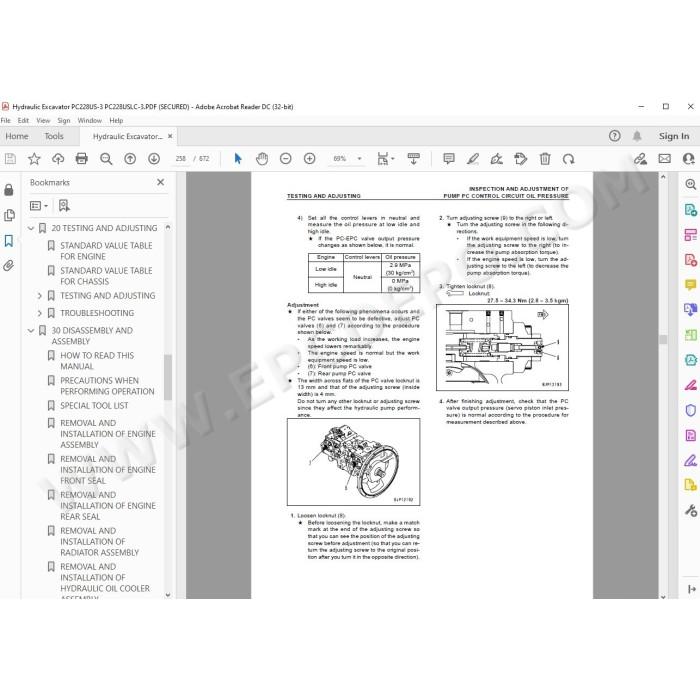Add a new bookmark icon
This screenshot has height=700, width=700.
pyautogui.click(x=64, y=205)
